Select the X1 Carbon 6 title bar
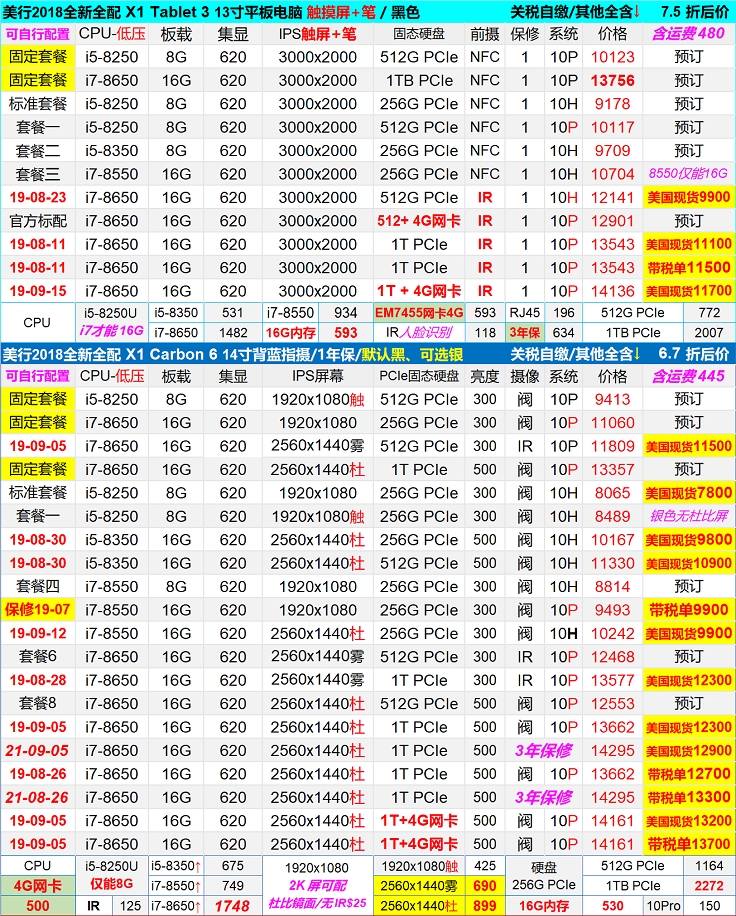Viewport: 736px width, 916px height. [250, 354]
